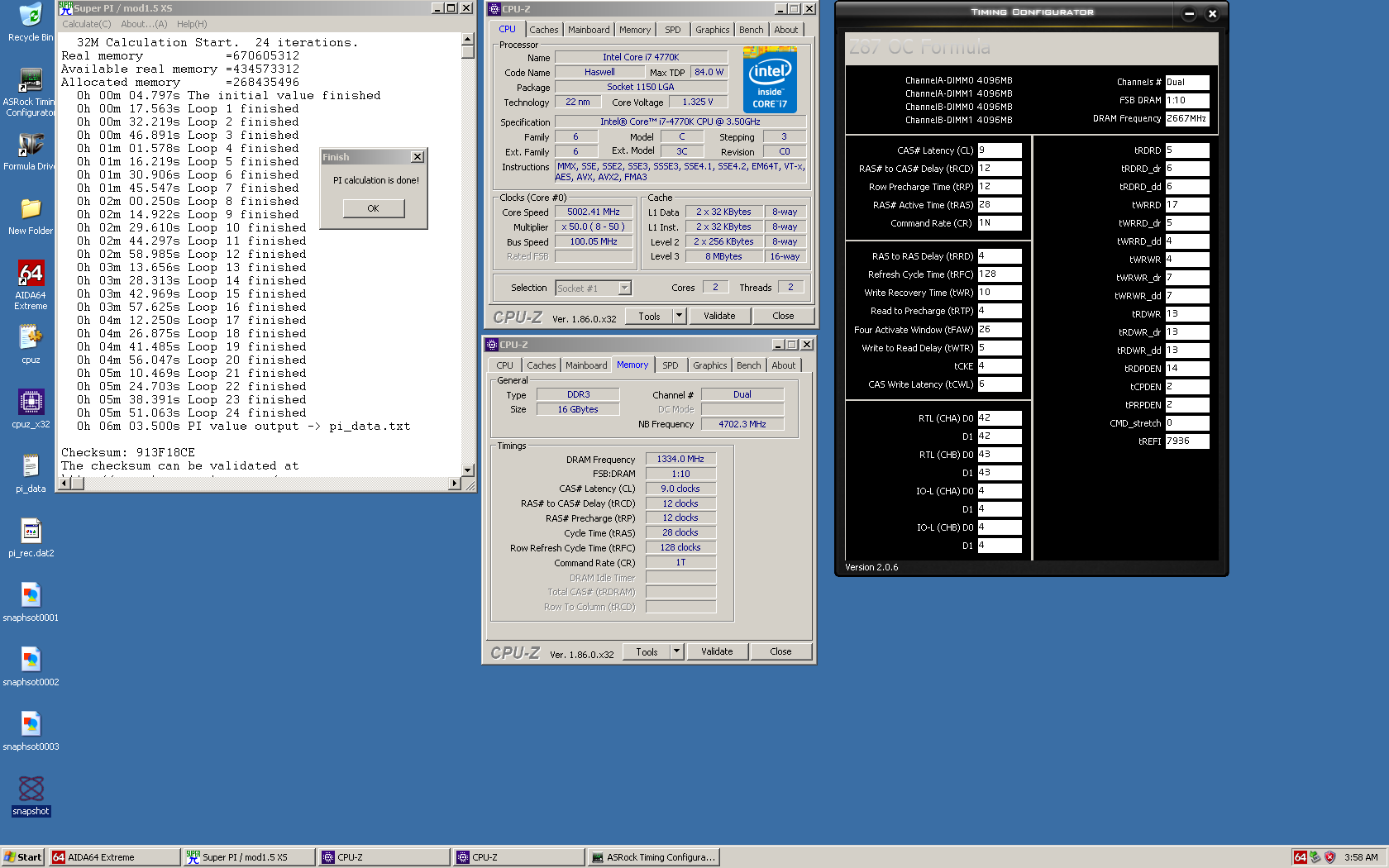Click the RTL (CHA) D0 value field
Image resolution: width=1389 pixels, height=868 pixels.
(x=1000, y=418)
